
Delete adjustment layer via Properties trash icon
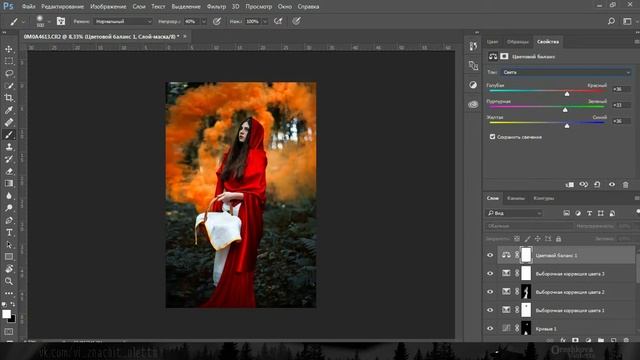(625, 184)
